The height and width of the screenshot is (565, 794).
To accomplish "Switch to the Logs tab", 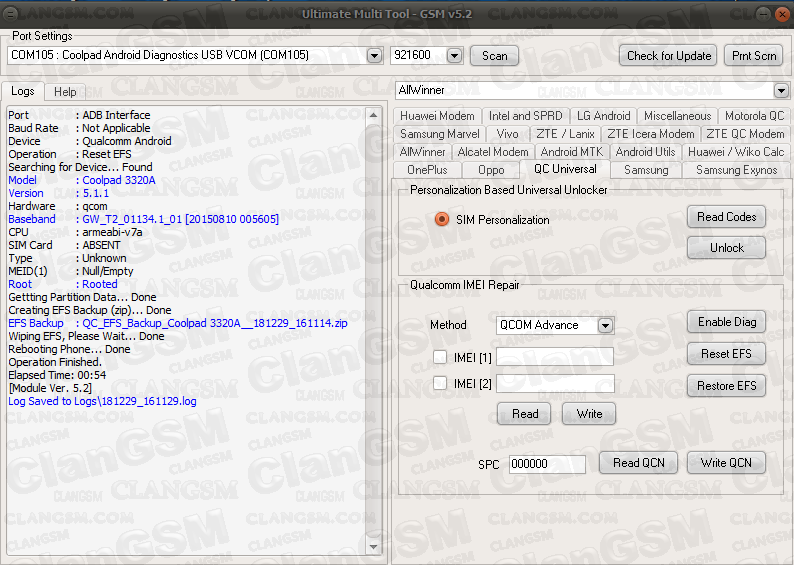I will [x=23, y=91].
